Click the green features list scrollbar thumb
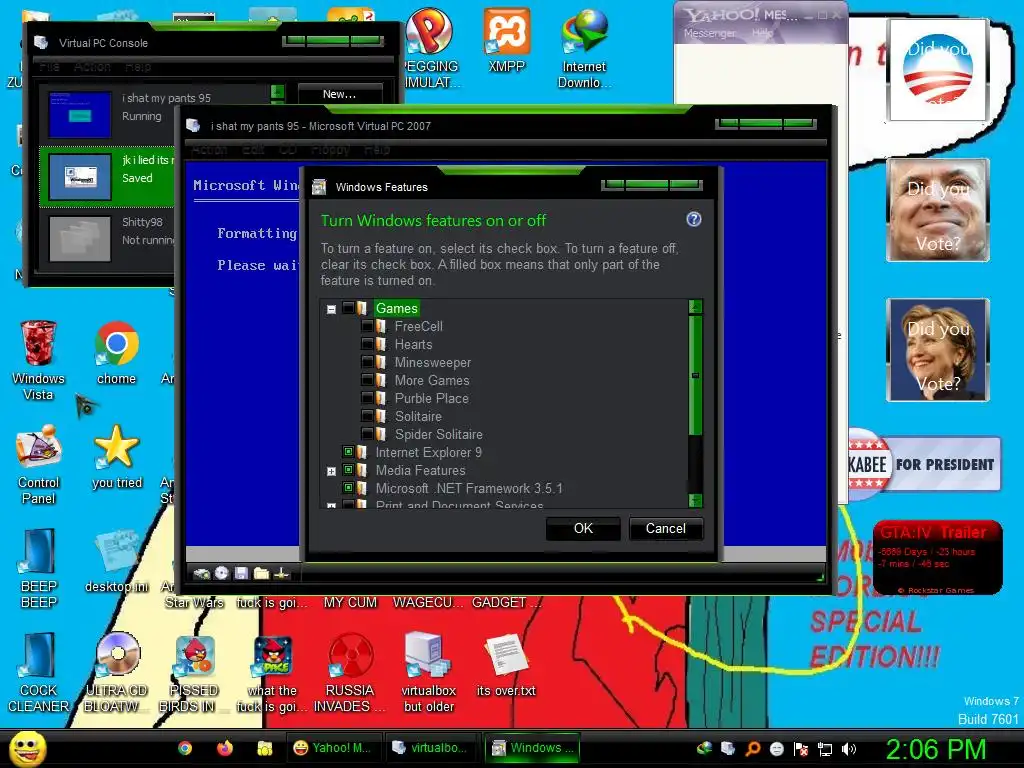The height and width of the screenshot is (768, 1024). pos(696,376)
